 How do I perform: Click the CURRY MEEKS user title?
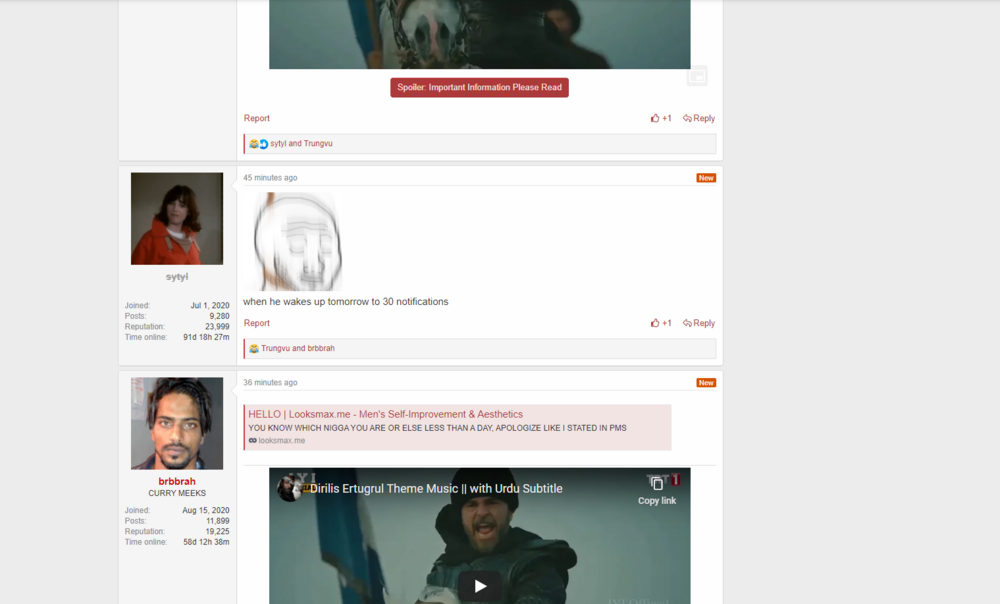pos(177,493)
